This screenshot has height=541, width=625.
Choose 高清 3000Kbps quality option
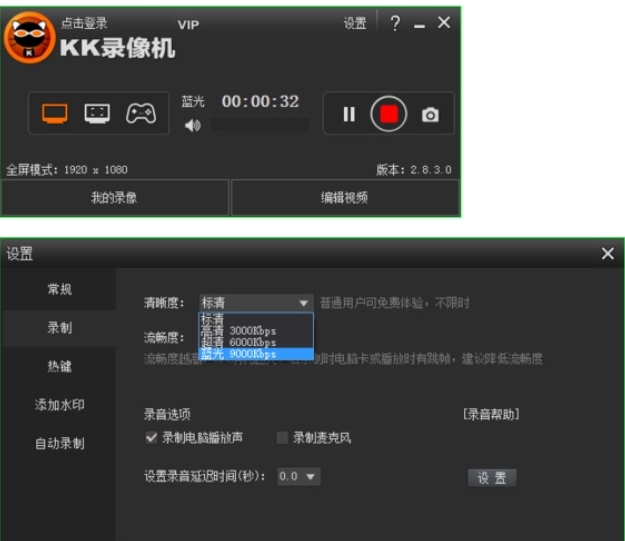pos(256,331)
